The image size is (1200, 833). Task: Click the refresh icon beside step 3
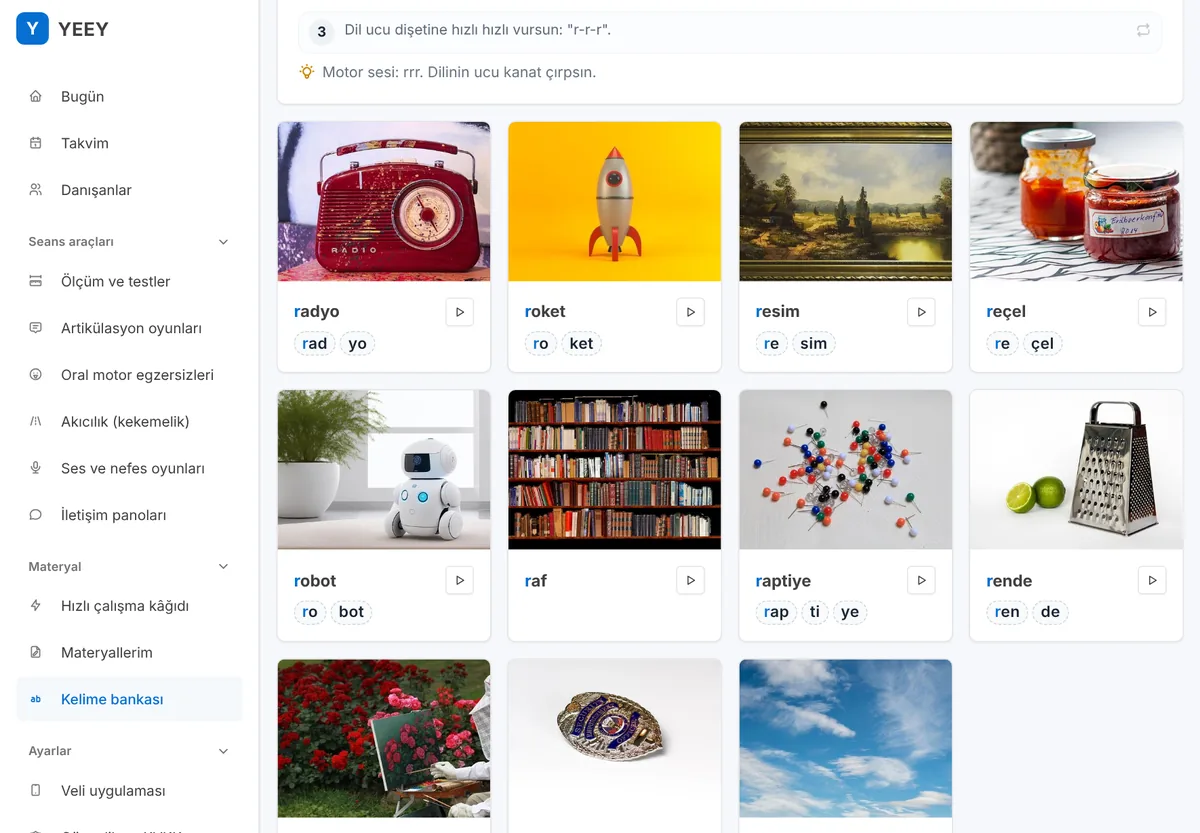pyautogui.click(x=1143, y=31)
